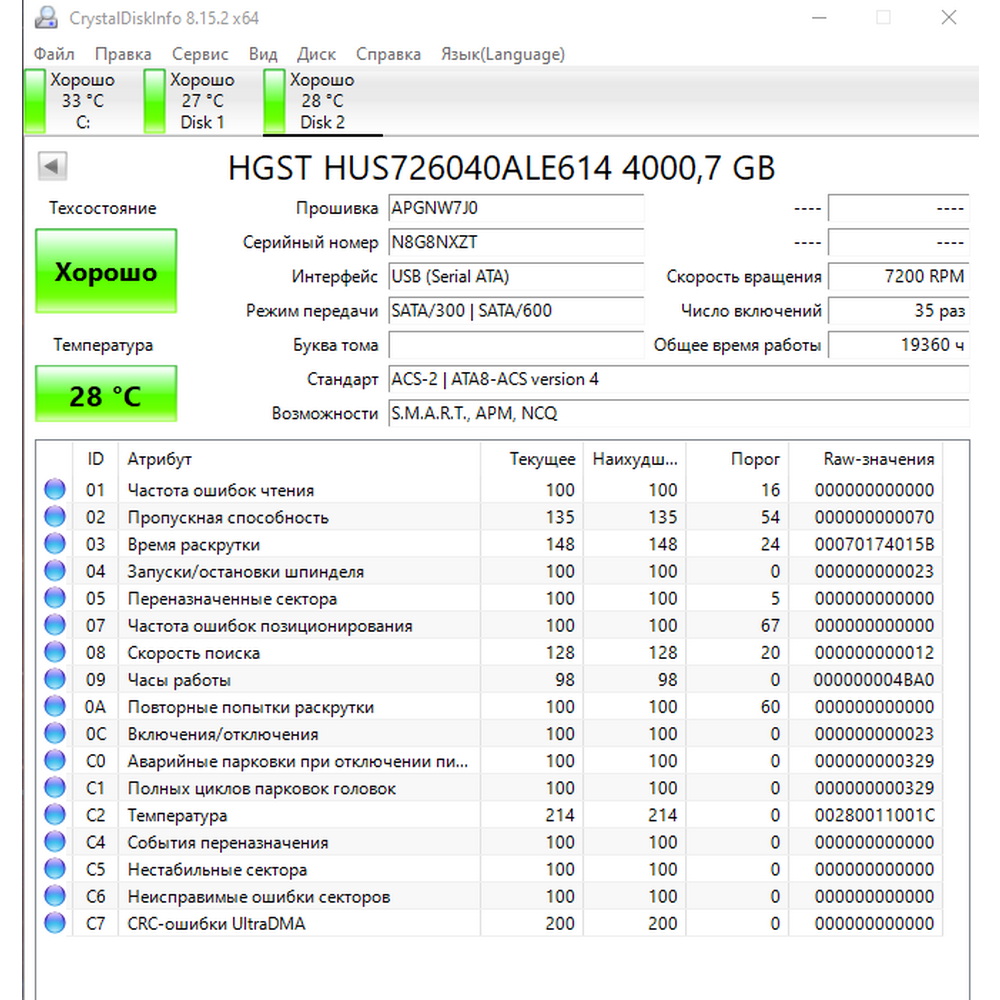Click the ID column header

(x=95, y=459)
